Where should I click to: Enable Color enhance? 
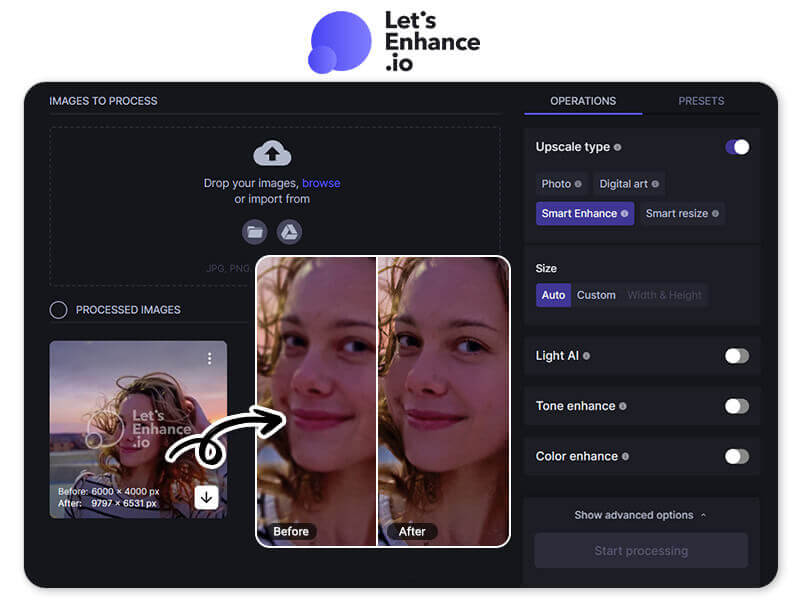(x=737, y=456)
